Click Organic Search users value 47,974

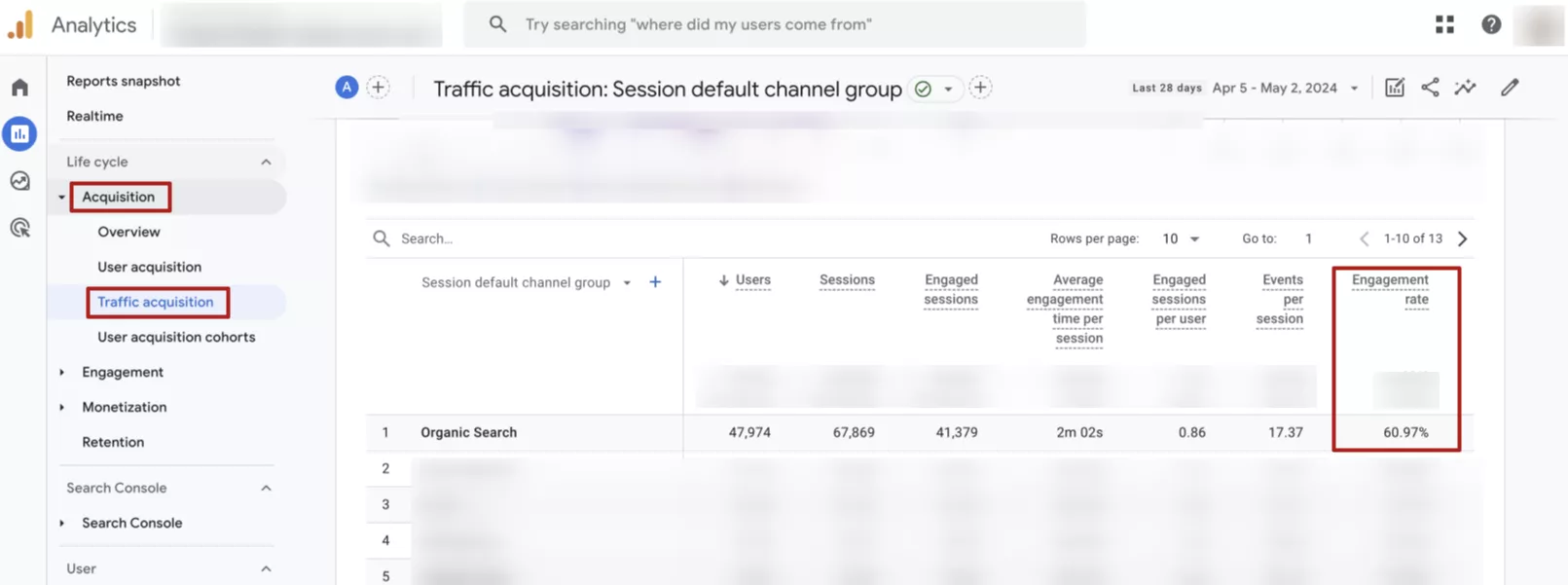click(x=749, y=432)
